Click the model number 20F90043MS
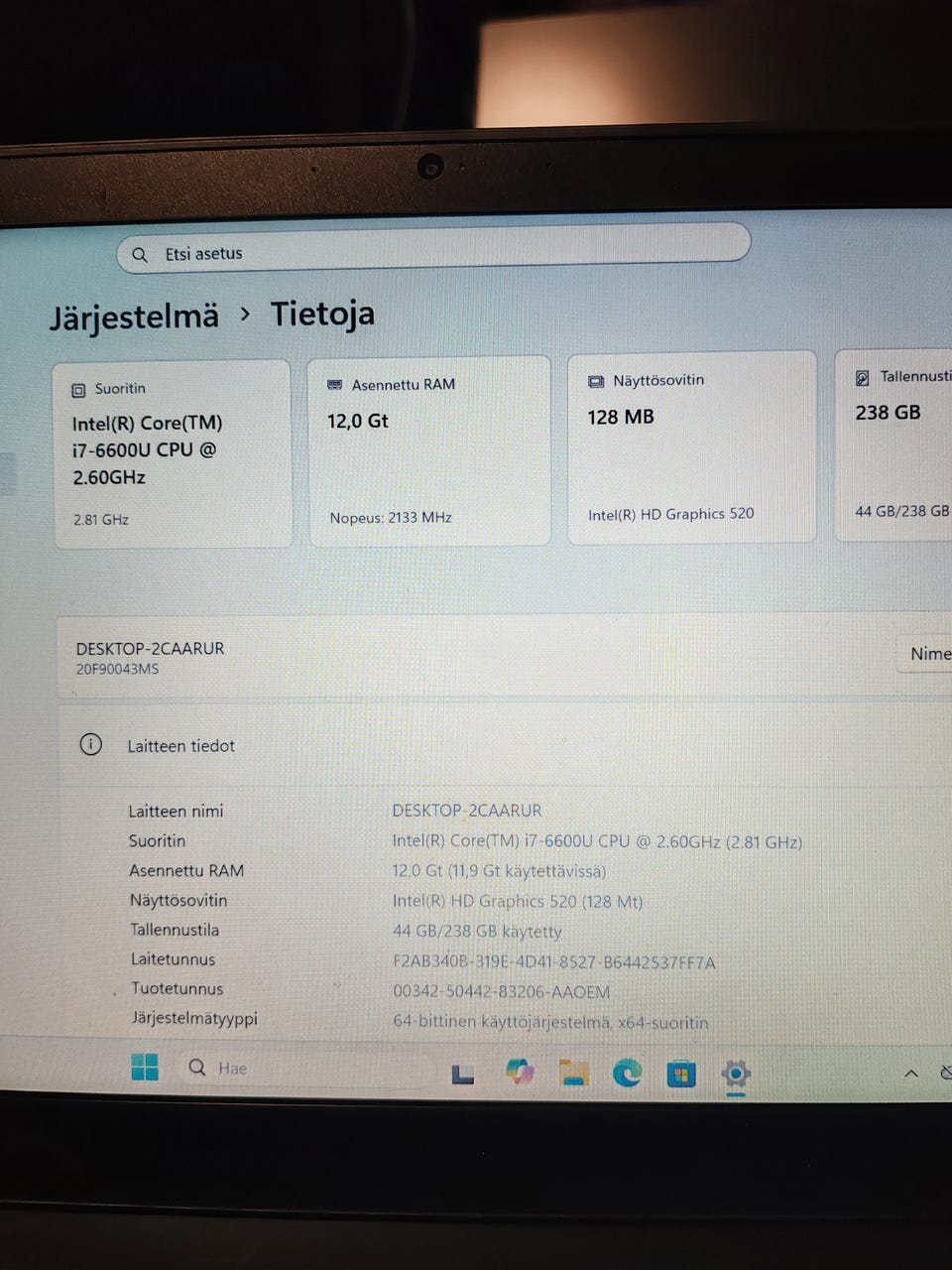 point(117,669)
